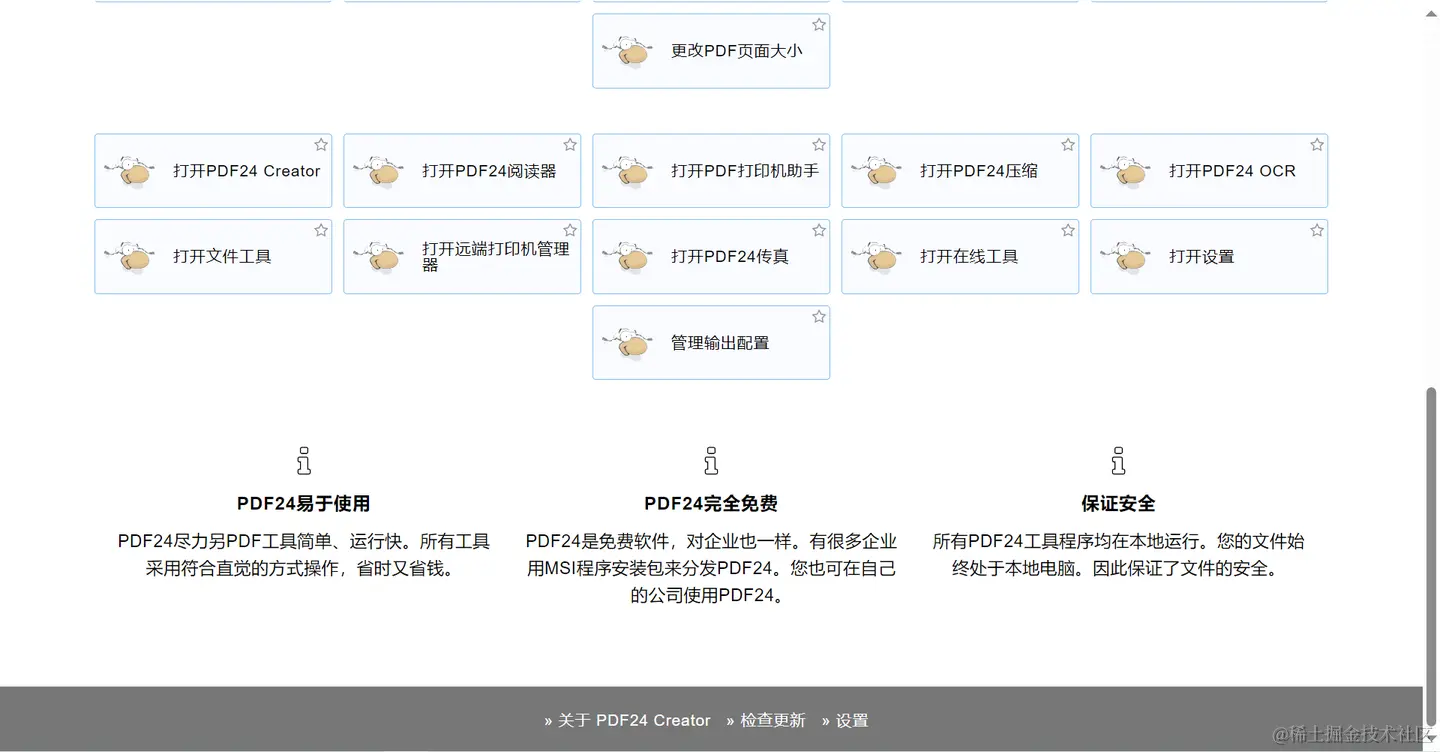Screen dimensions: 1440x752
Task: Launch 打开PDF24 Creator
Action: pos(213,171)
